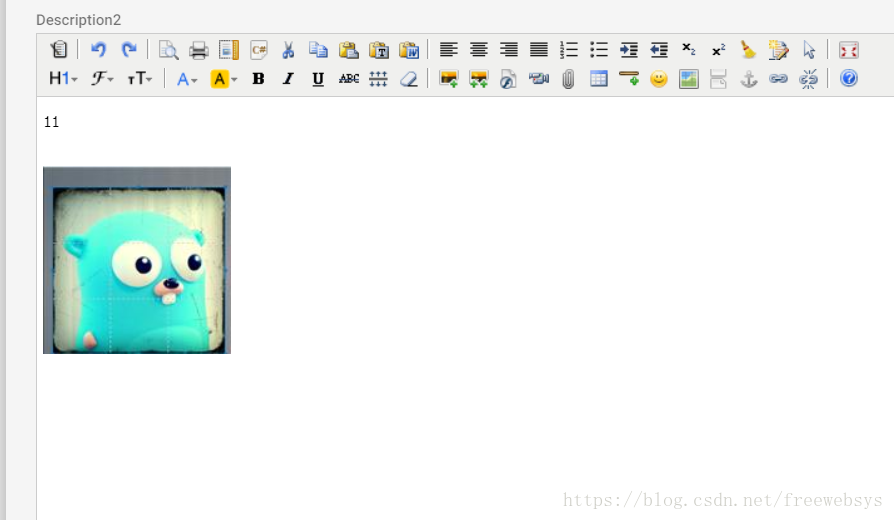Open the yellow highlight color picker
The image size is (894, 520).
(224, 79)
